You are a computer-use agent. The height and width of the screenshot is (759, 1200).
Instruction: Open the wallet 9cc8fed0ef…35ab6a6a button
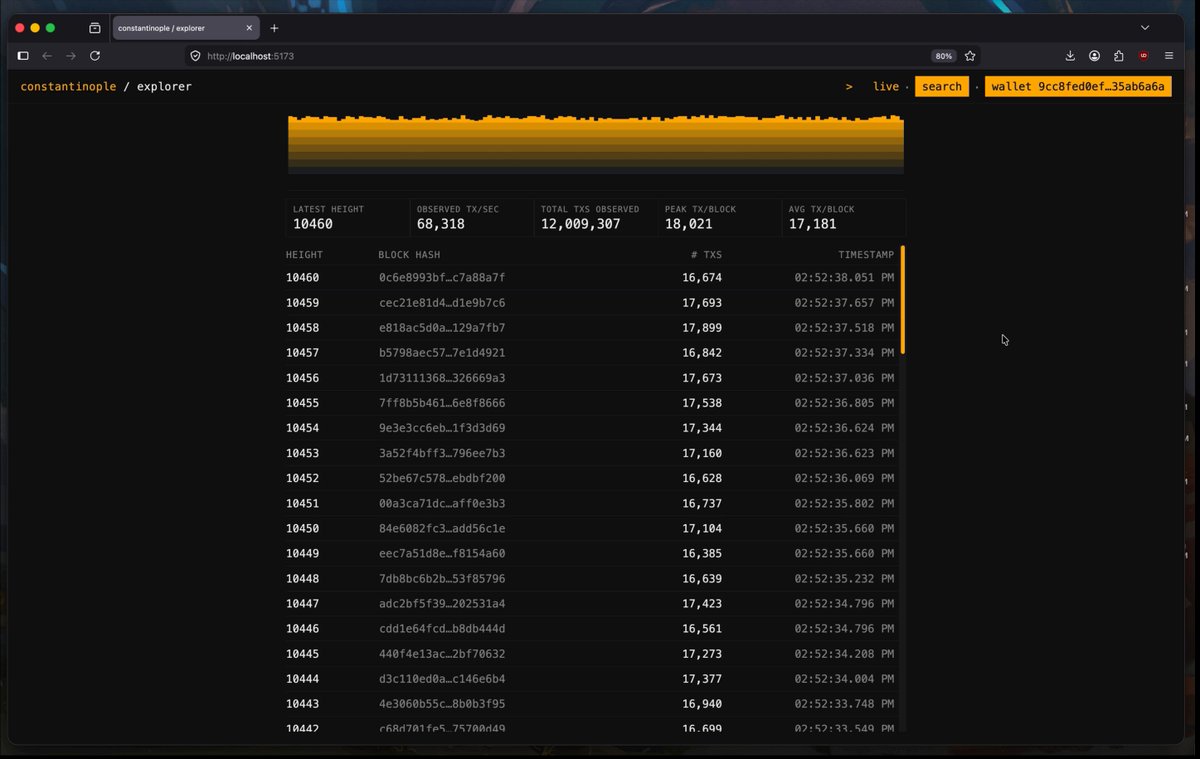pyautogui.click(x=1078, y=87)
